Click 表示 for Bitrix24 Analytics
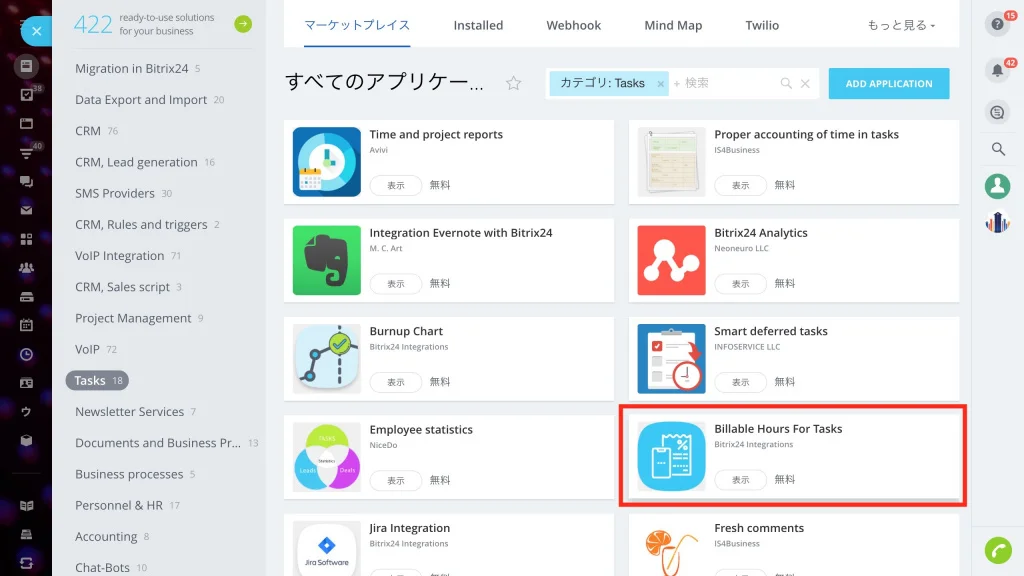 point(741,284)
